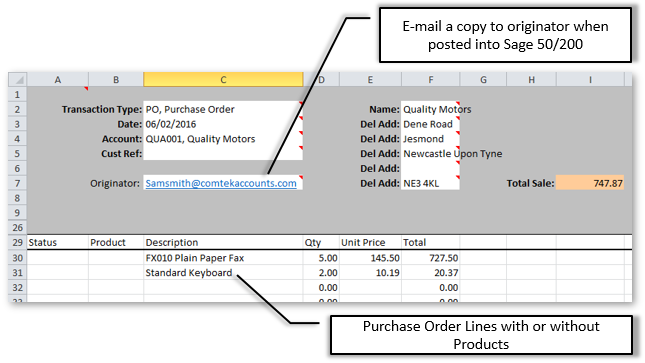Select column A header
This screenshot has width=645, height=363.
(58, 79)
